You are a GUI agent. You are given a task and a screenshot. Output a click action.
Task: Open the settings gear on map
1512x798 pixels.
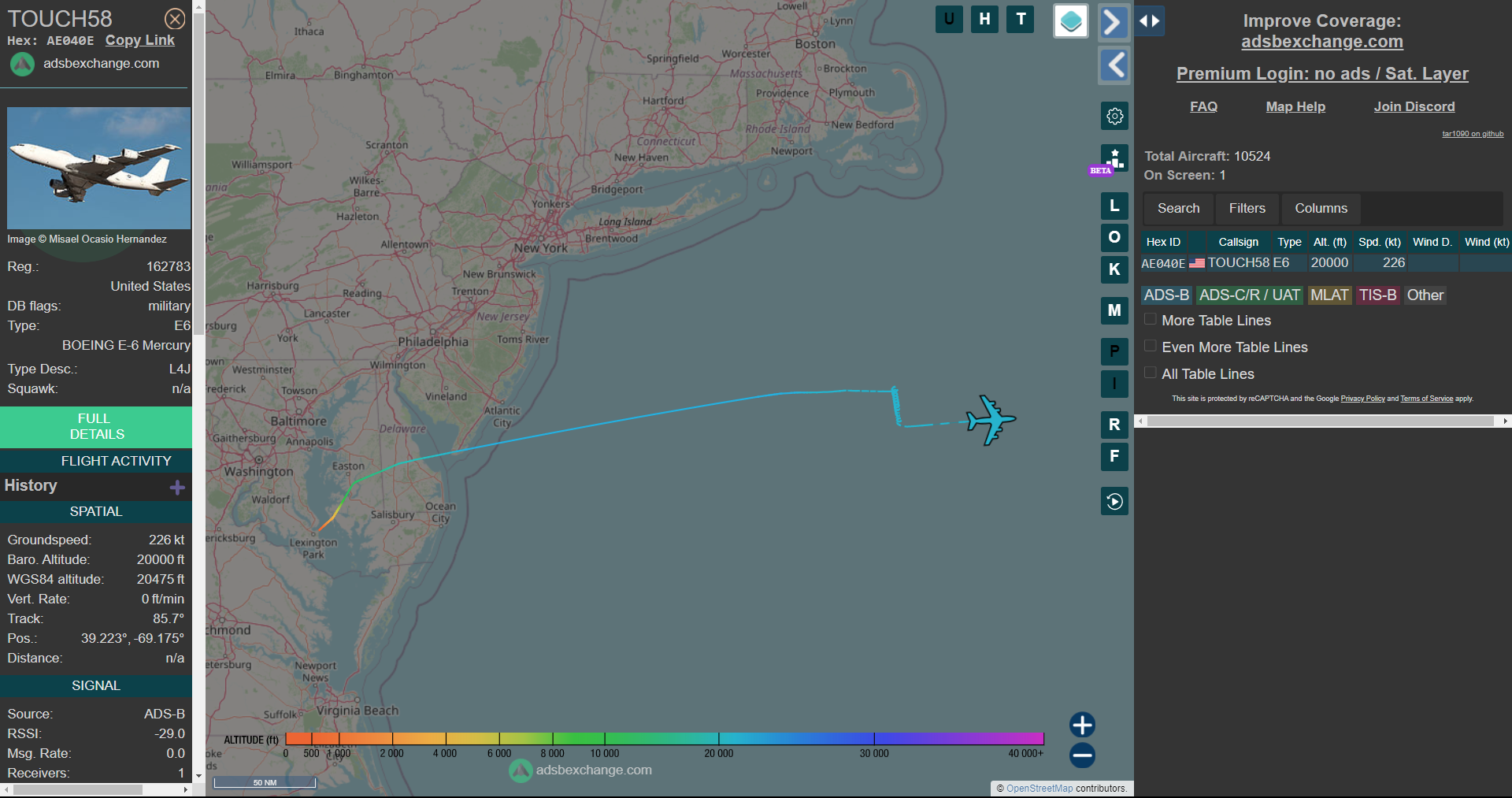tap(1114, 116)
